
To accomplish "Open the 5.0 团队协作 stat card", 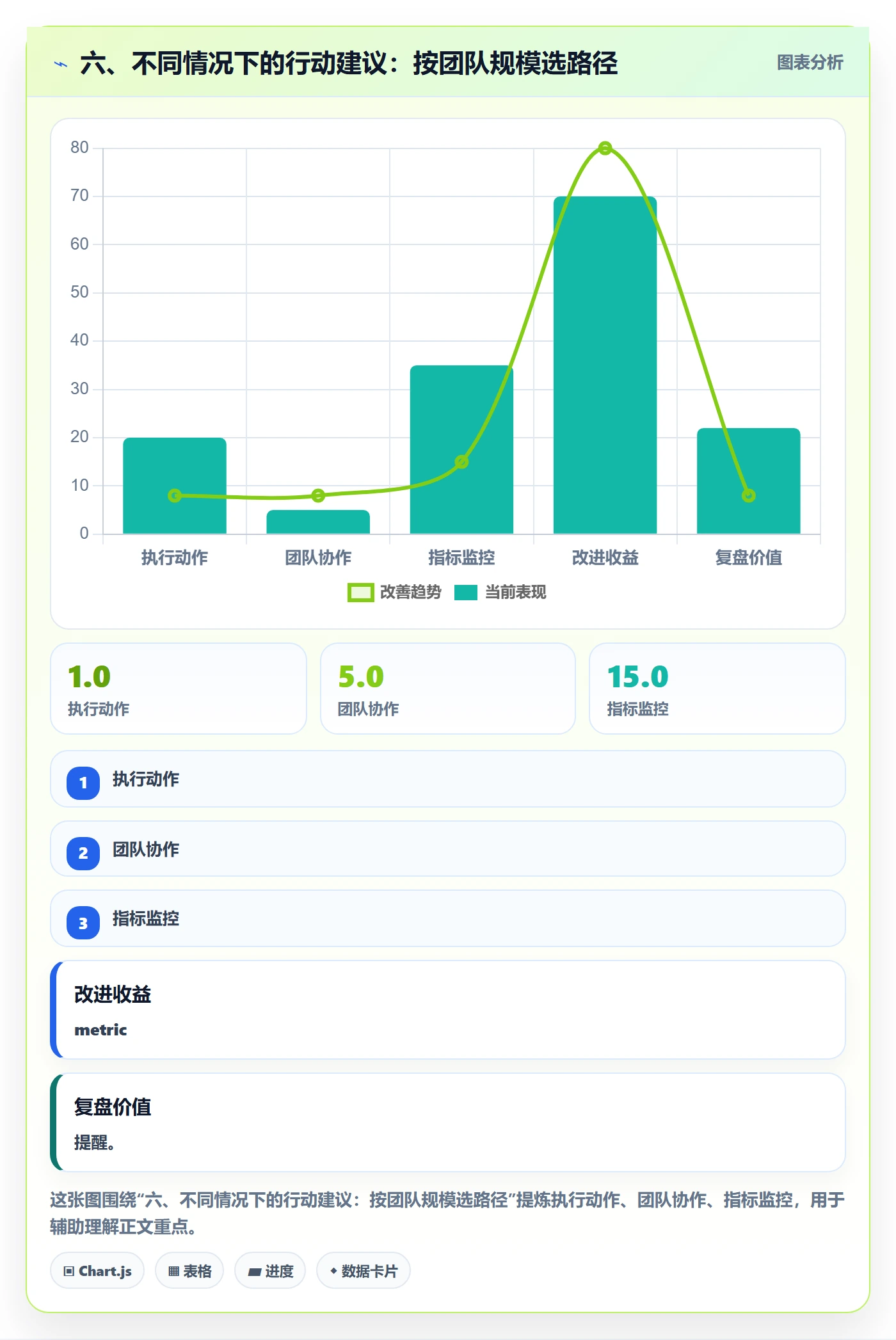I will (x=448, y=689).
